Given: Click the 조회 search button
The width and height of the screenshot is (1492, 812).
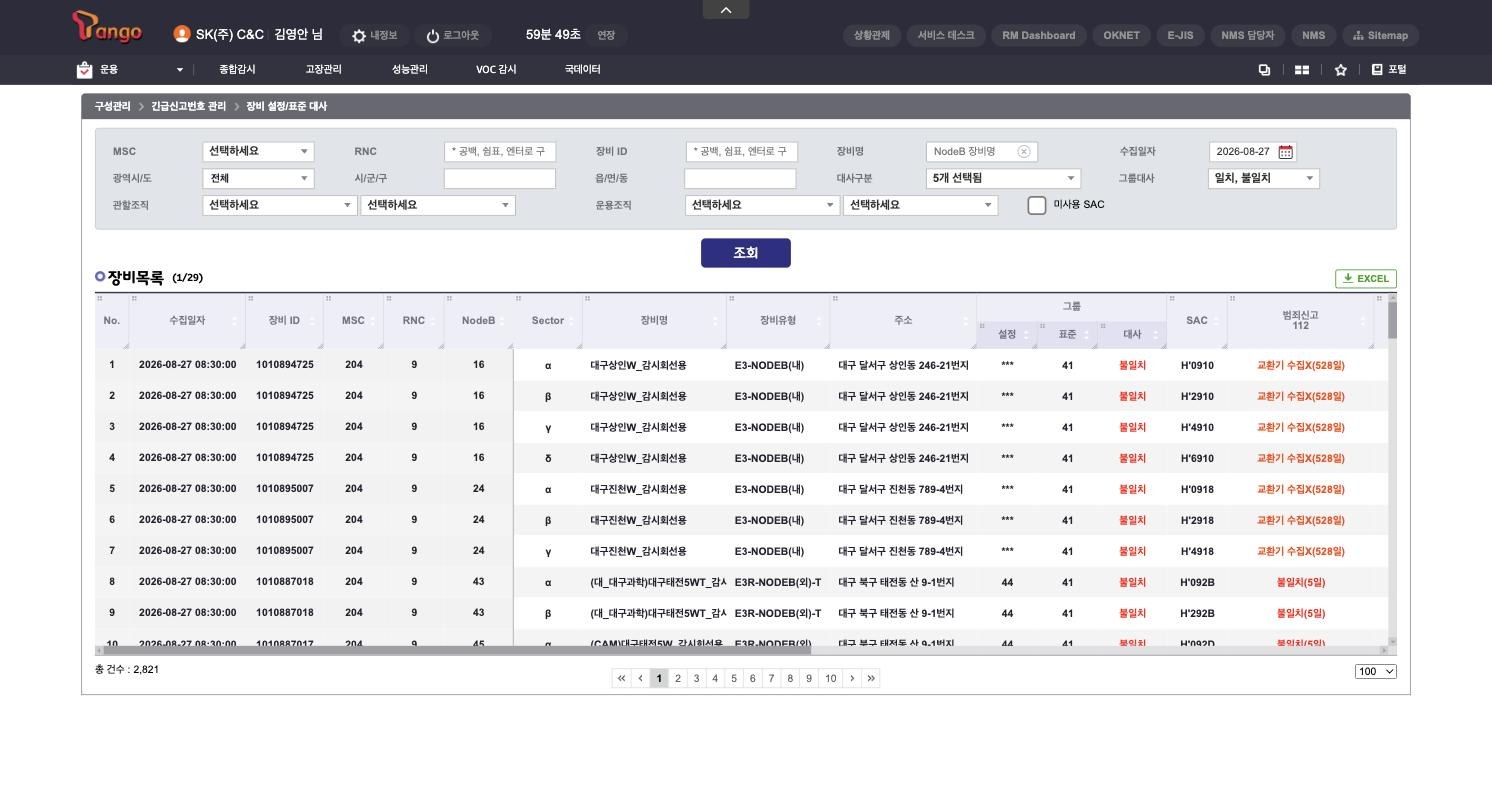Looking at the screenshot, I should point(746,253).
